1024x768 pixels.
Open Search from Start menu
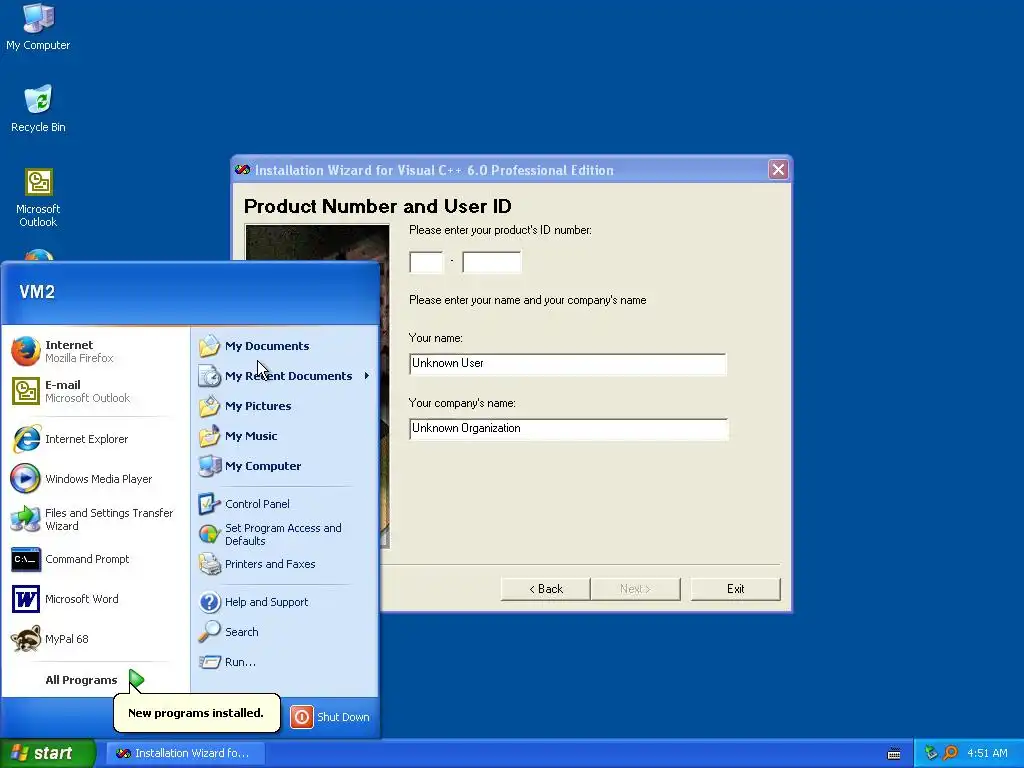[284, 632]
